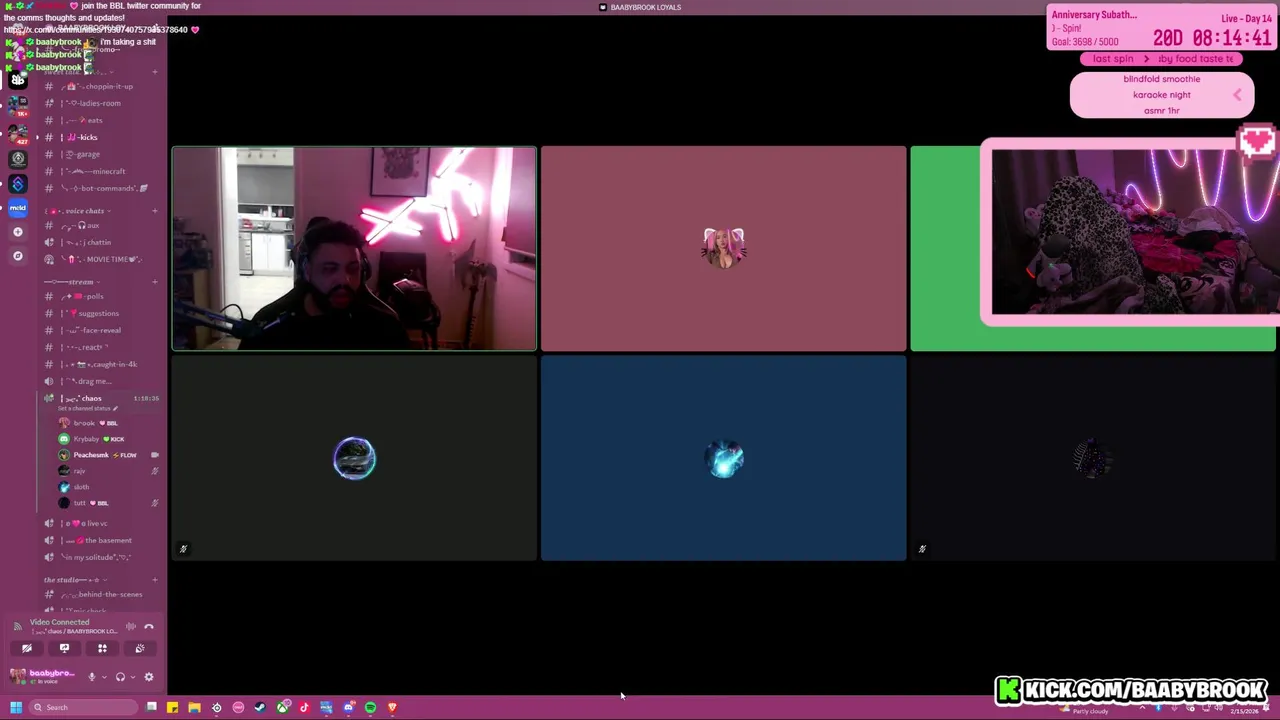Click the taskbar Search box
This screenshot has width=1280, height=720.
tap(83, 708)
